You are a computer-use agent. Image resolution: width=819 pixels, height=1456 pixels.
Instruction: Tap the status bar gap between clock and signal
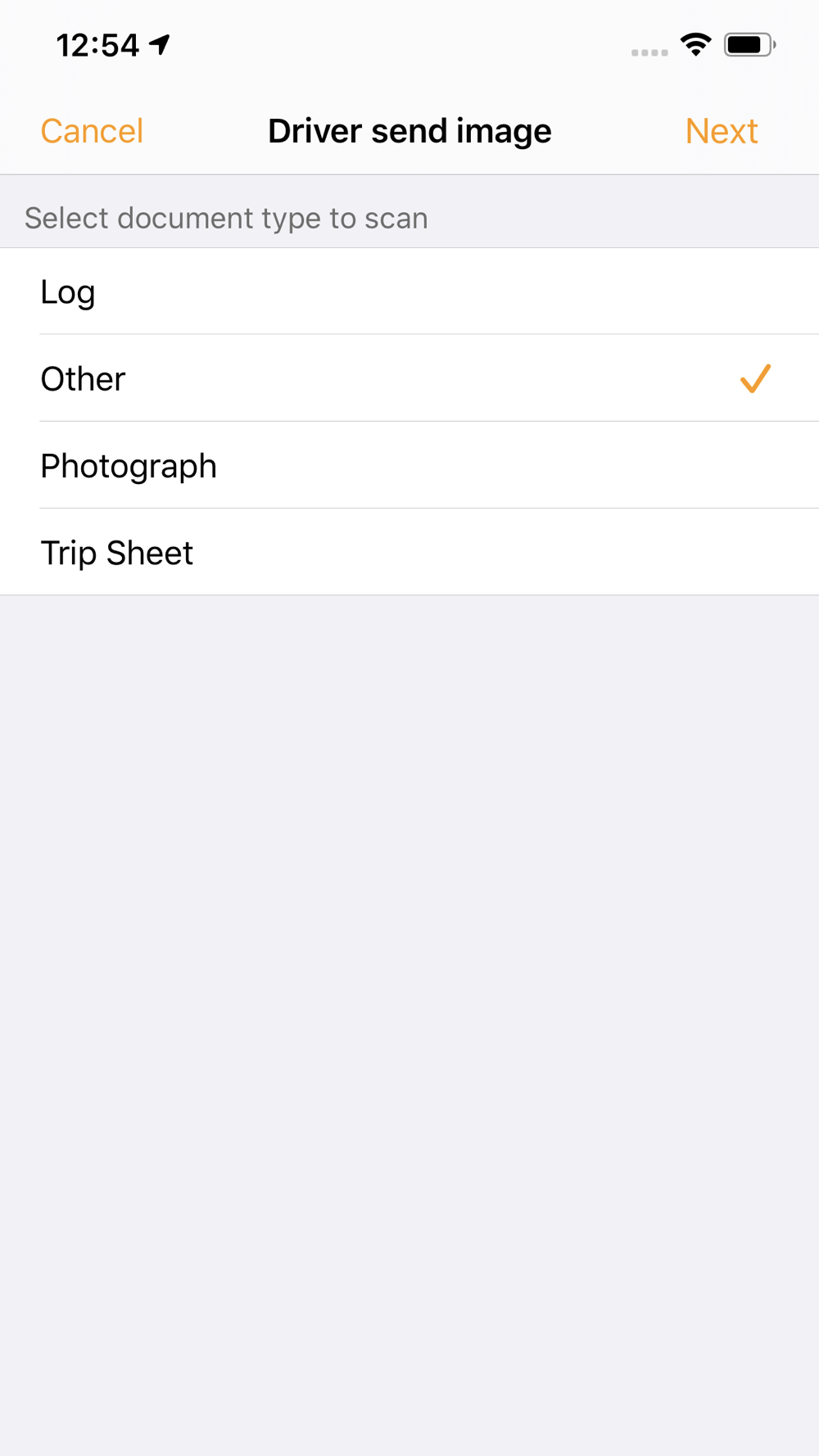(400, 45)
